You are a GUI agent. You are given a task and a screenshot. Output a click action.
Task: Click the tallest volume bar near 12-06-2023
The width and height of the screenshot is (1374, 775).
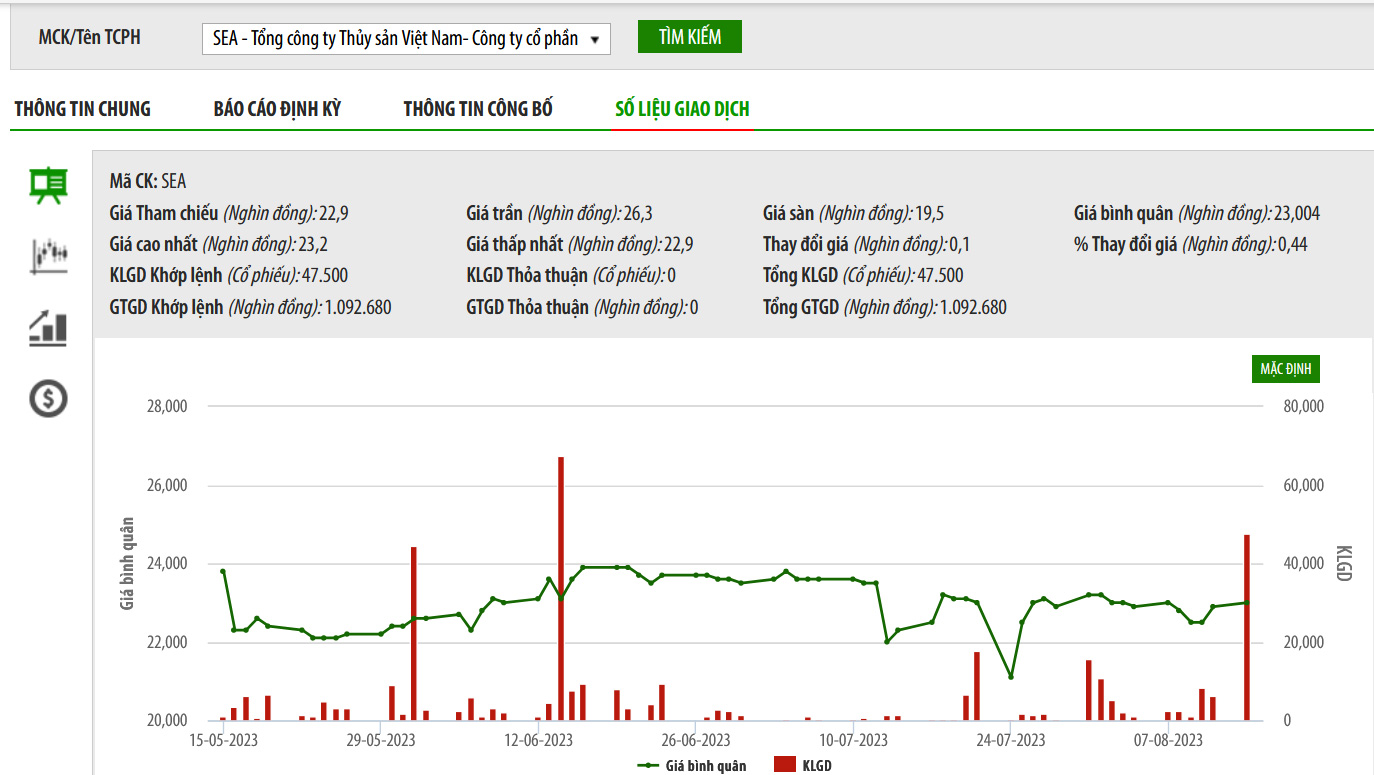pyautogui.click(x=561, y=588)
